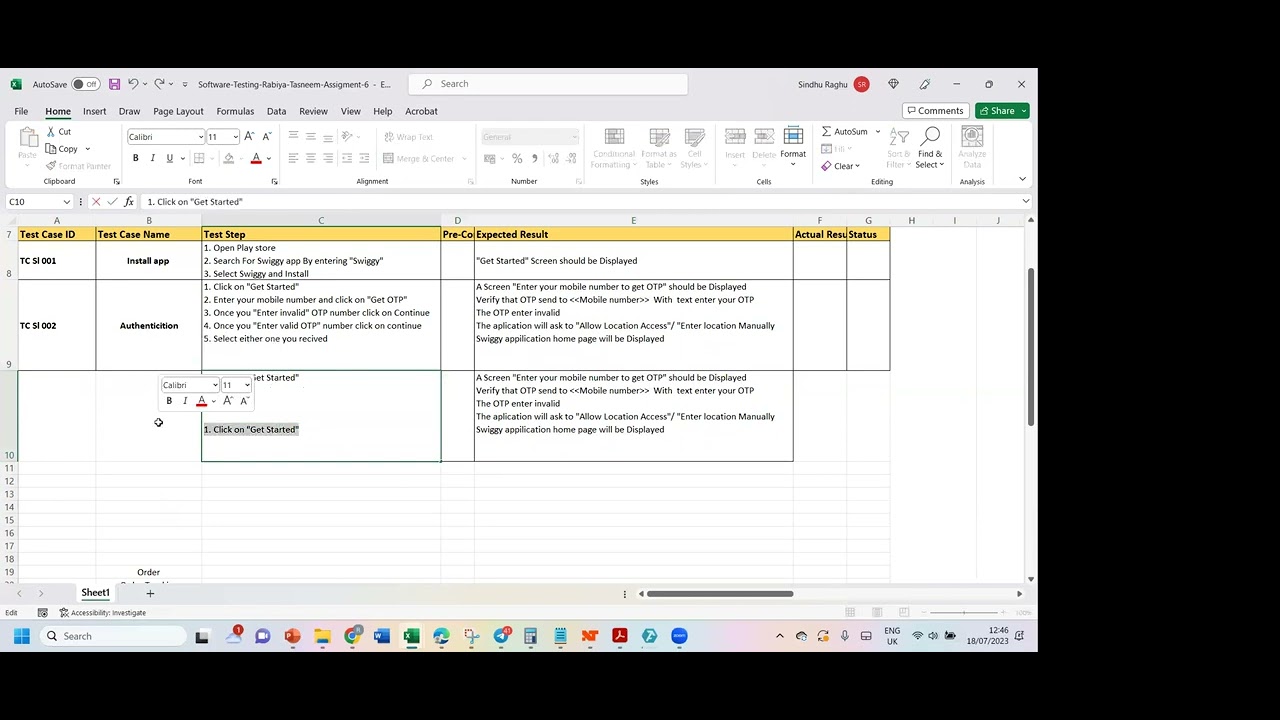Viewport: 1280px width, 720px height.
Task: Click the Clear button in Editing group
Action: click(x=841, y=166)
